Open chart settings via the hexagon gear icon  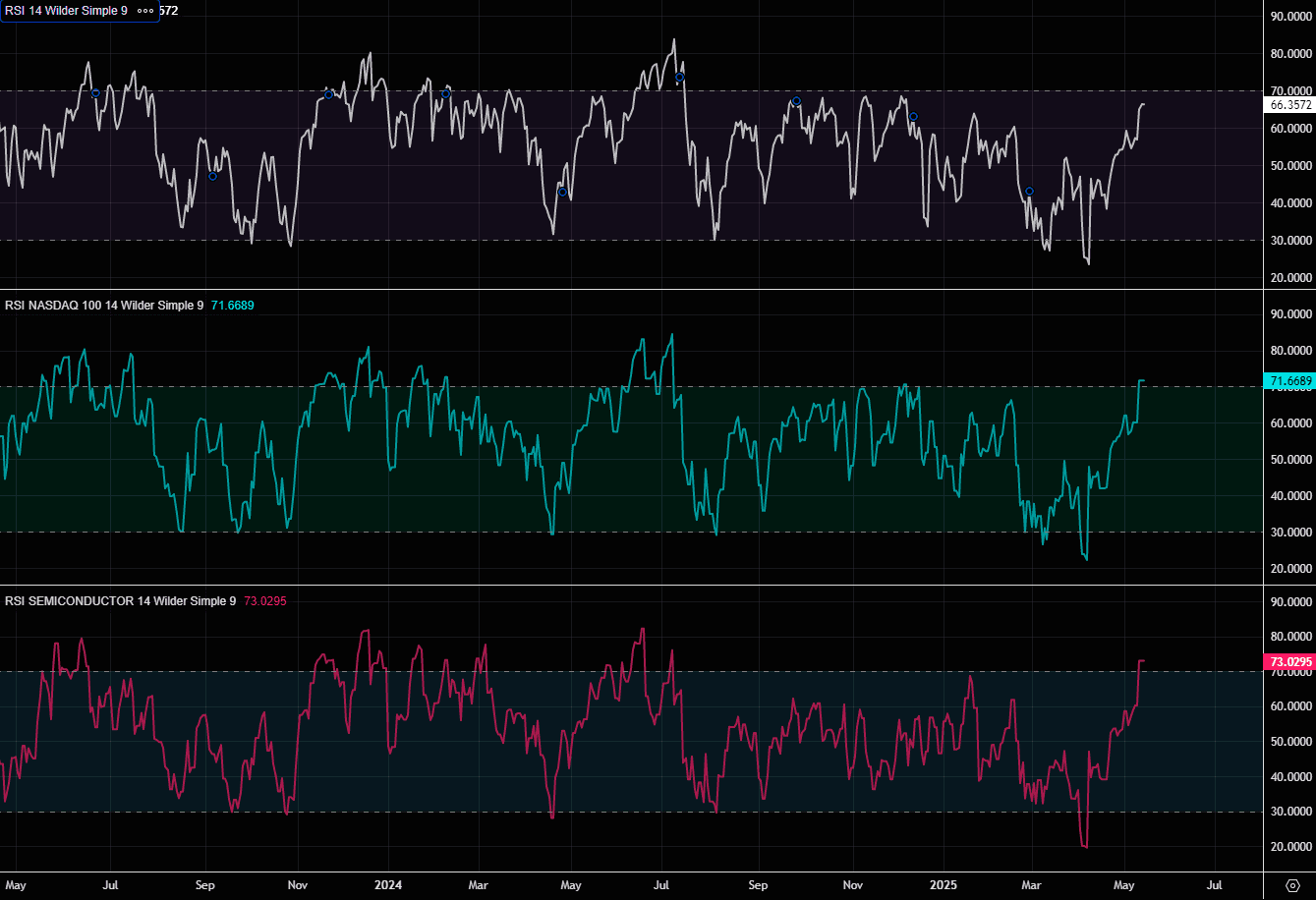click(1292, 884)
